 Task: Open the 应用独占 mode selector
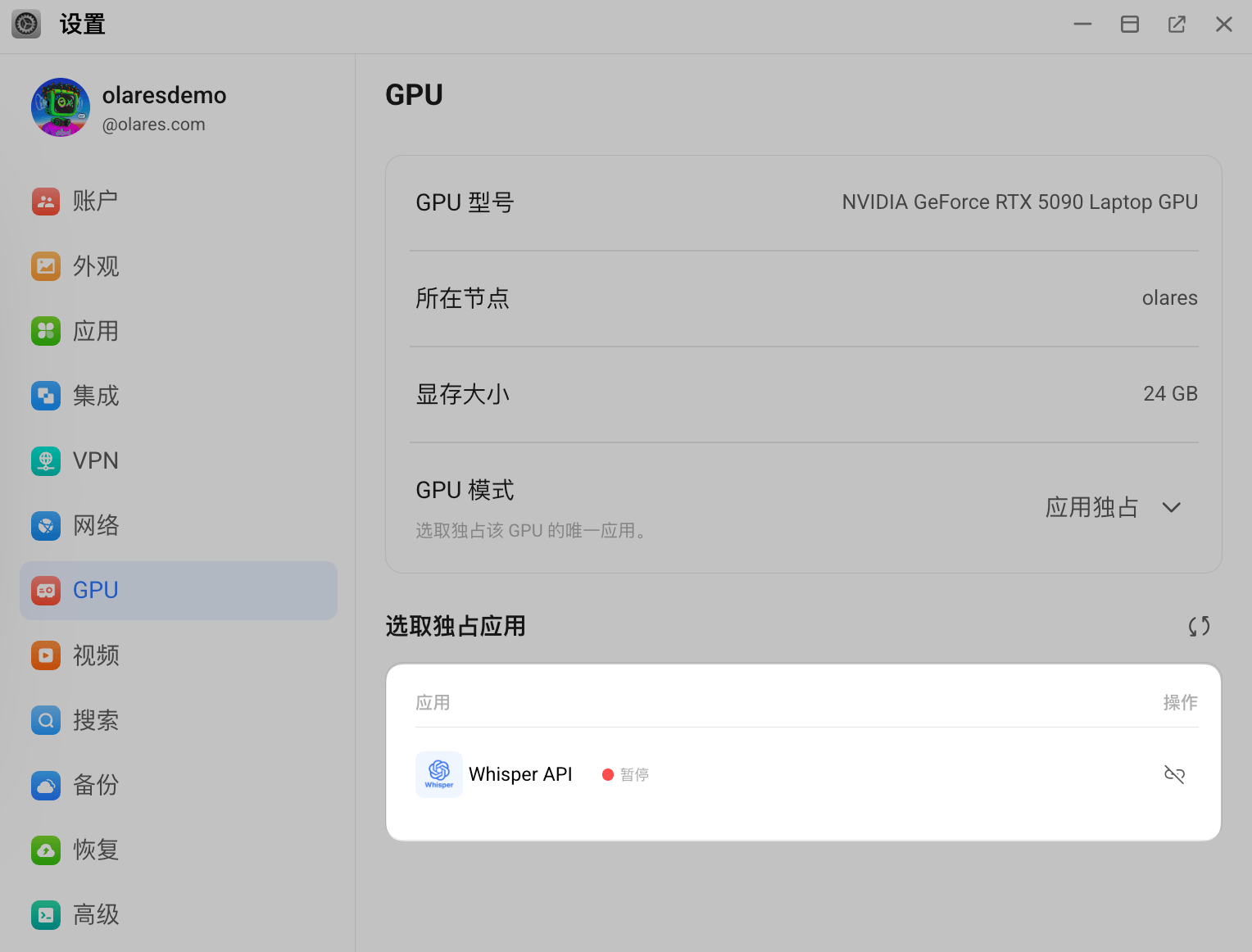(1092, 507)
